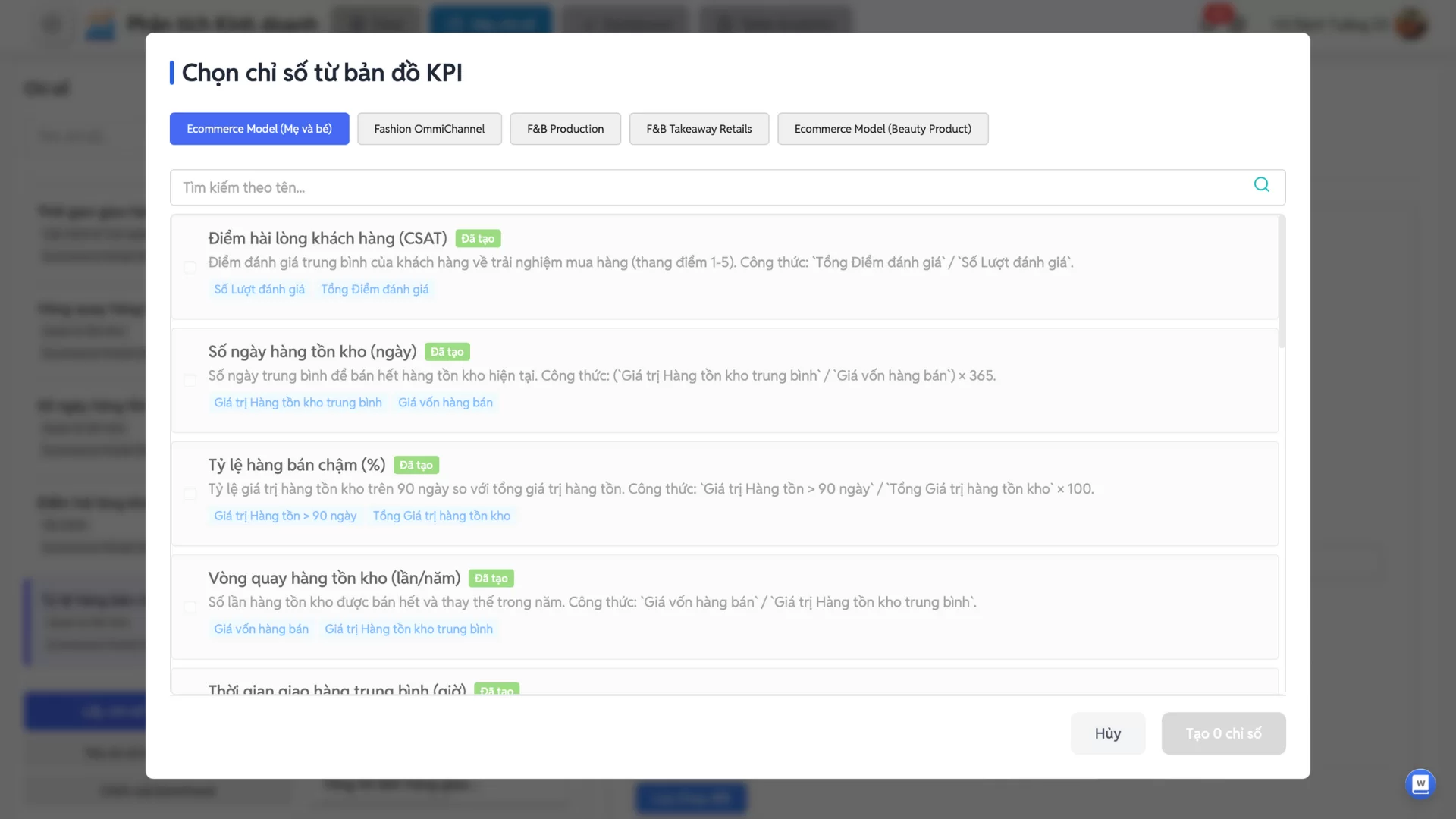Tick the Số ngày hàng tồn kho checkbox

click(190, 380)
